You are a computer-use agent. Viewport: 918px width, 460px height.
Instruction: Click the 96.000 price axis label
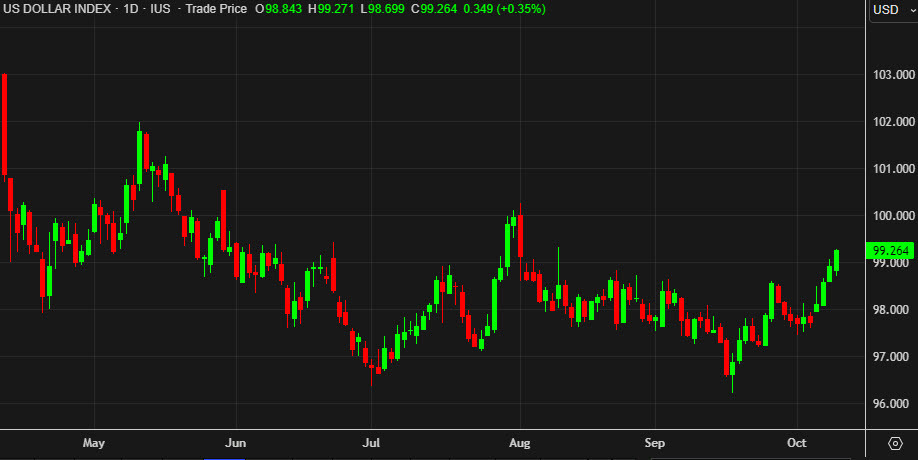[x=893, y=404]
